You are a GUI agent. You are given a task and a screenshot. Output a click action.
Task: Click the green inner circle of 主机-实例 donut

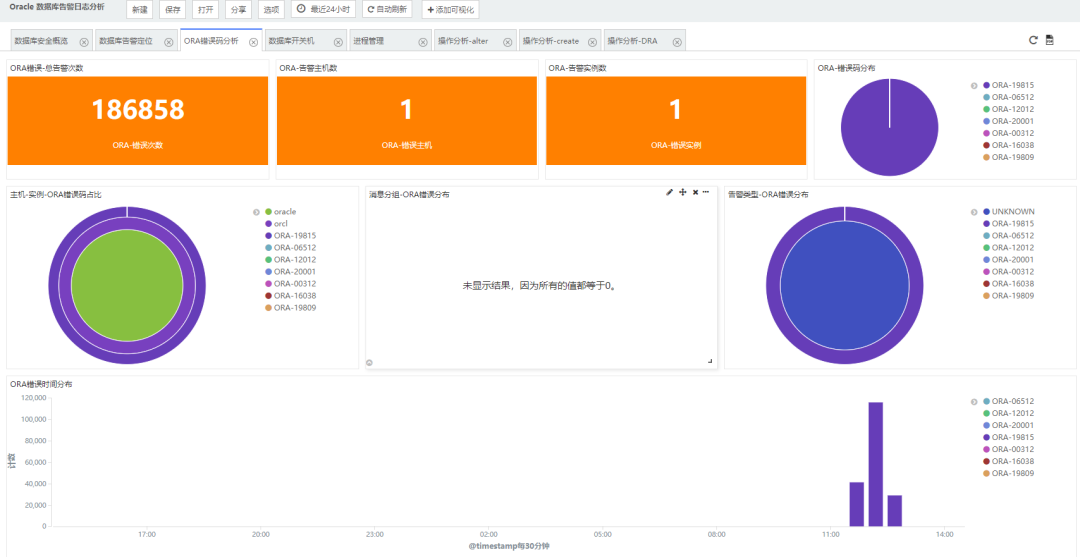point(127,285)
